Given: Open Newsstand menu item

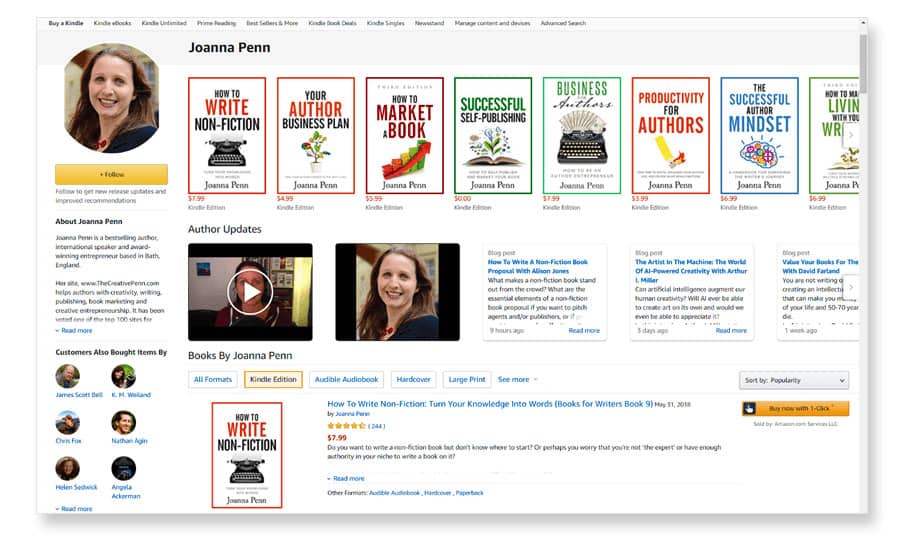Looking at the screenshot, I should (x=429, y=24).
